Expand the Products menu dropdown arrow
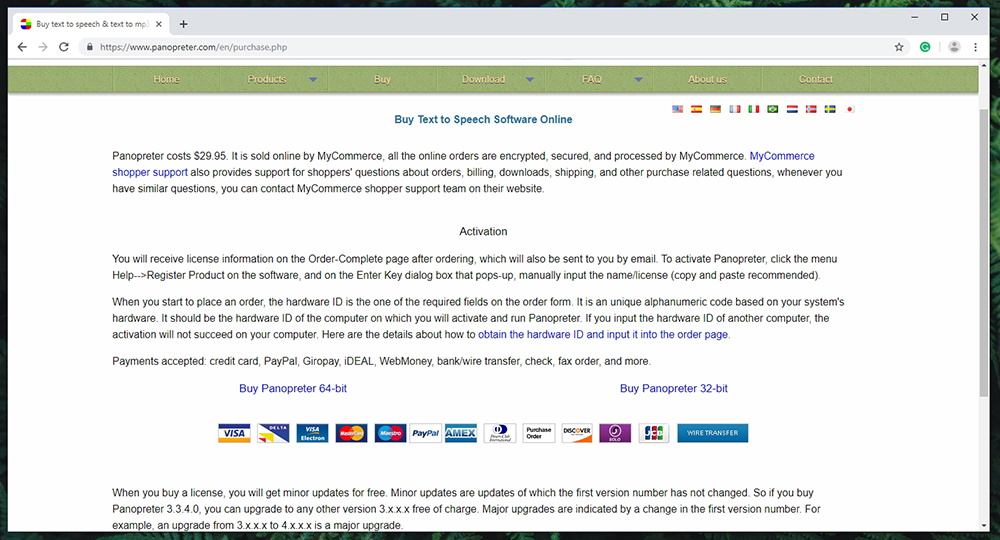Image resolution: width=1000 pixels, height=540 pixels. [312, 80]
